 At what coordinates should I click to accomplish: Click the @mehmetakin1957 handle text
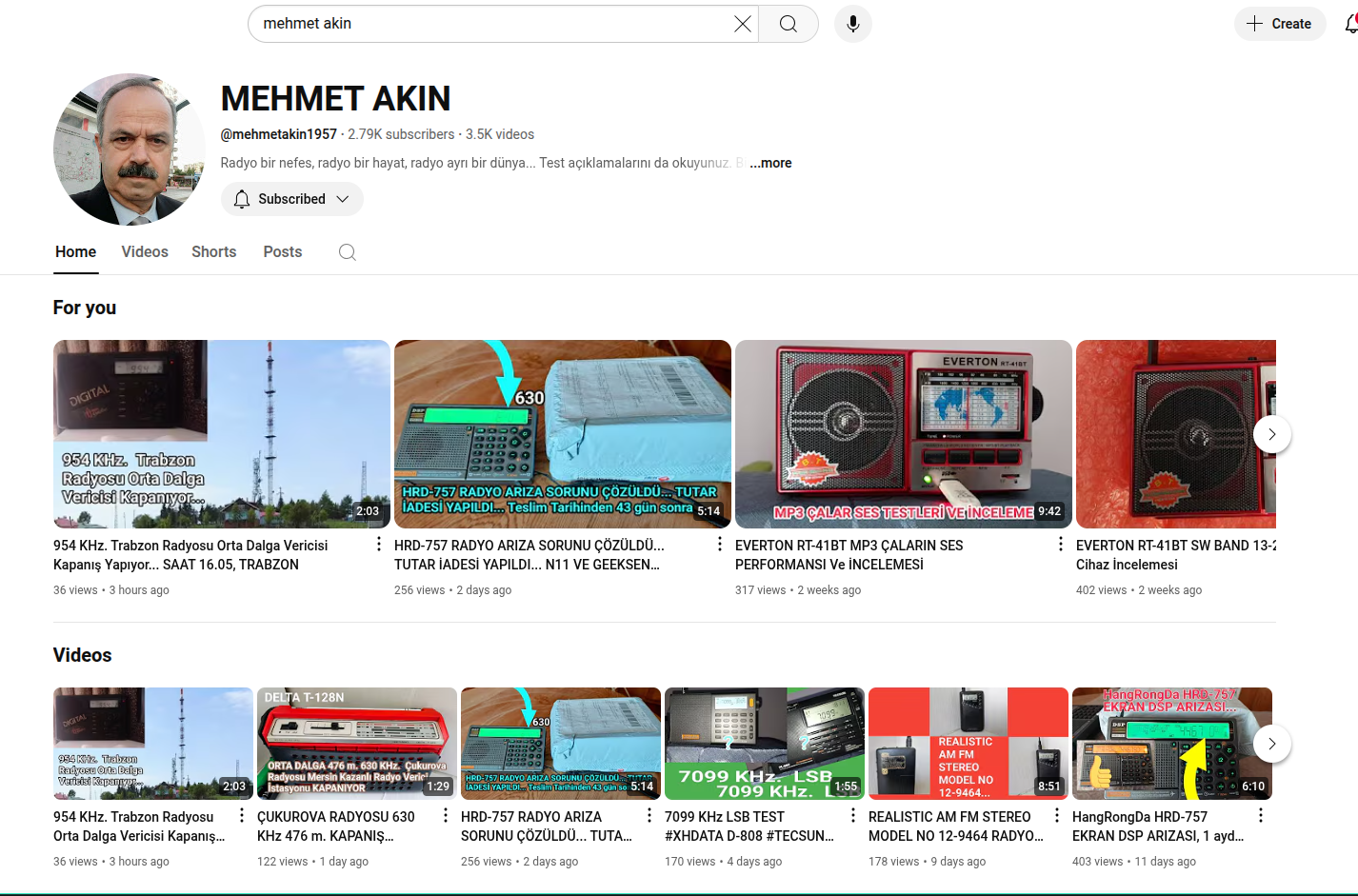(x=279, y=134)
